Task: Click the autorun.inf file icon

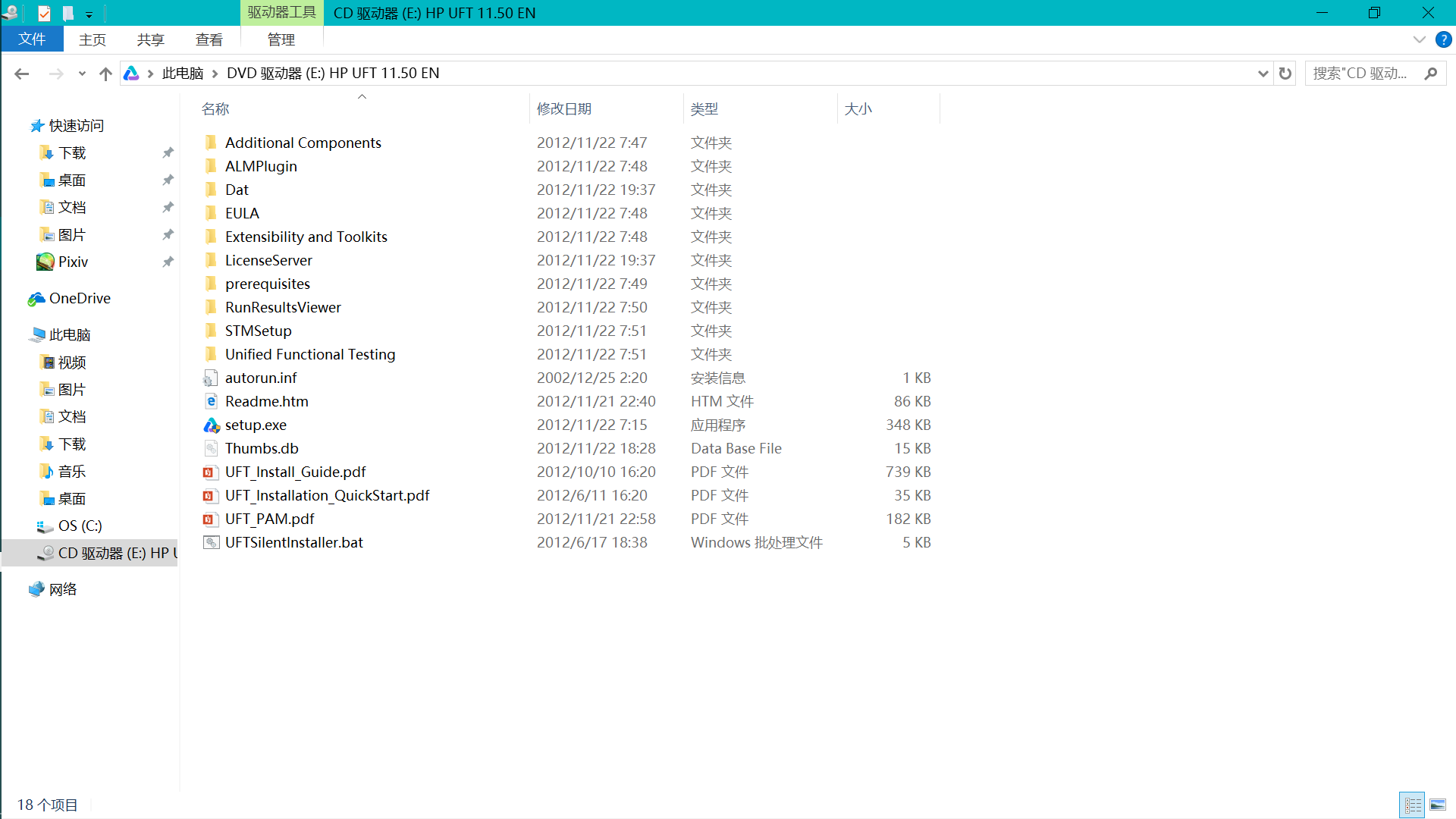Action: tap(211, 378)
